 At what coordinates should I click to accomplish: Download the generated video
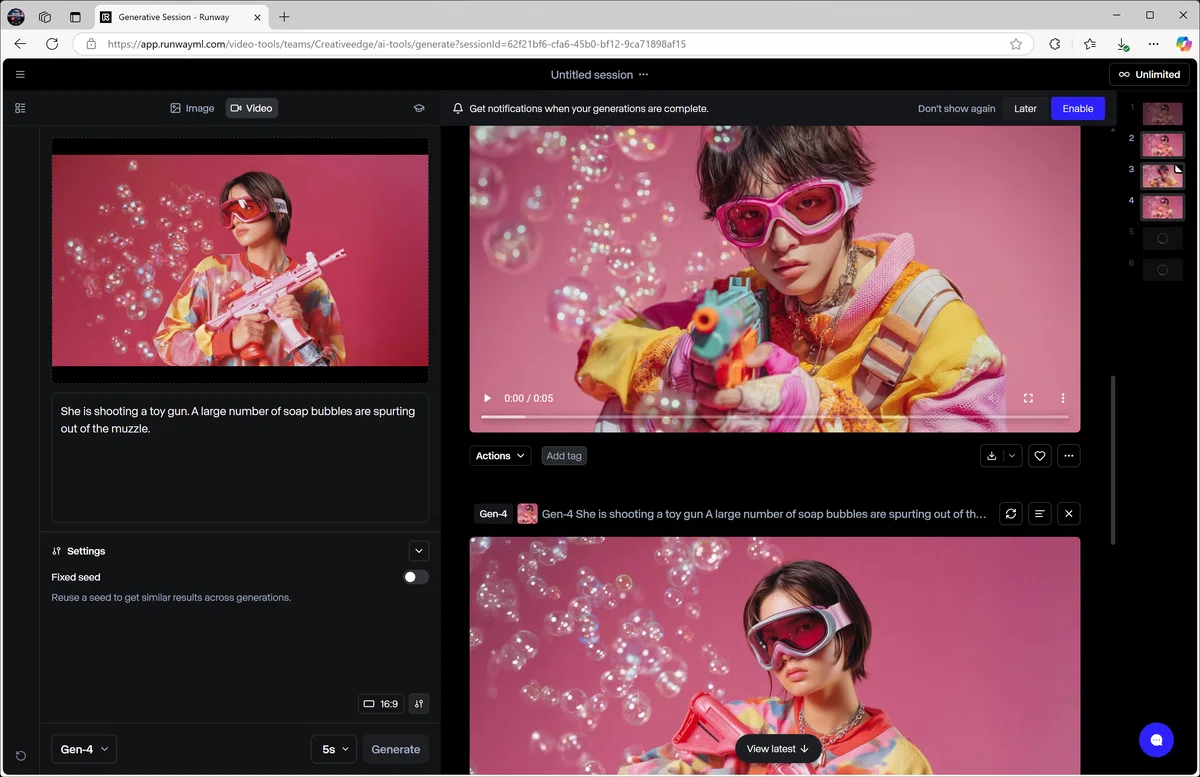coord(992,456)
